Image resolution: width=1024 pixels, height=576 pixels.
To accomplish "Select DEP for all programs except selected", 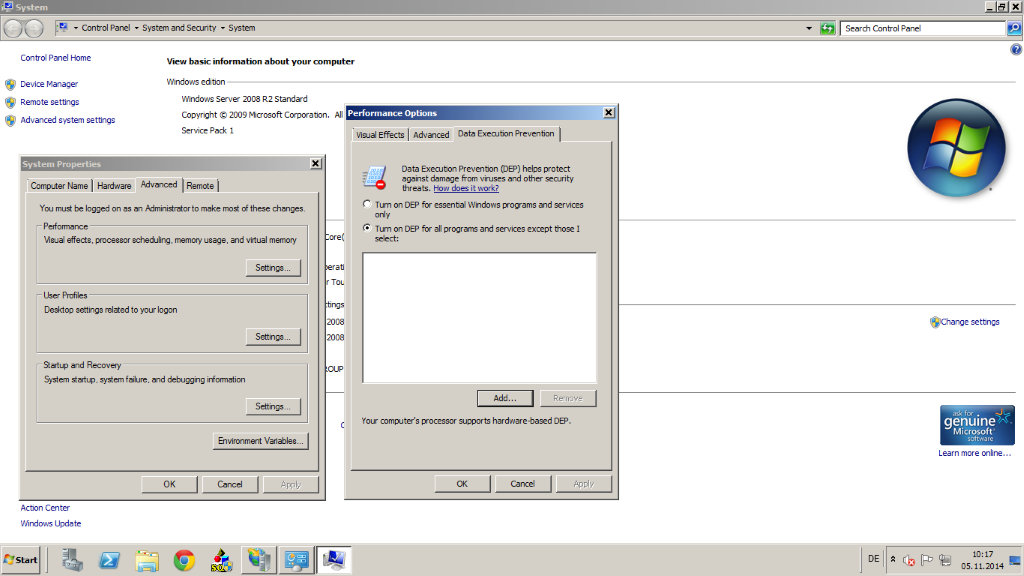I will 367,229.
